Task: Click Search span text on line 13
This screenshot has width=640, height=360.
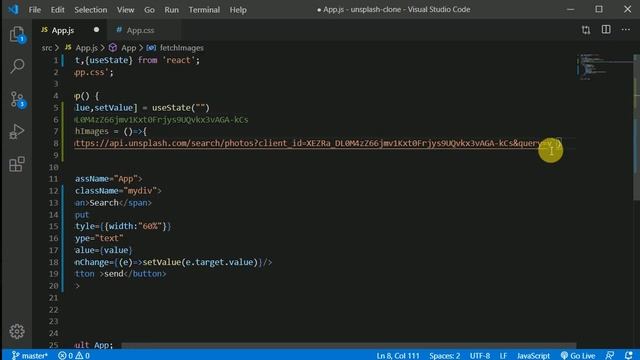Action: [104, 203]
